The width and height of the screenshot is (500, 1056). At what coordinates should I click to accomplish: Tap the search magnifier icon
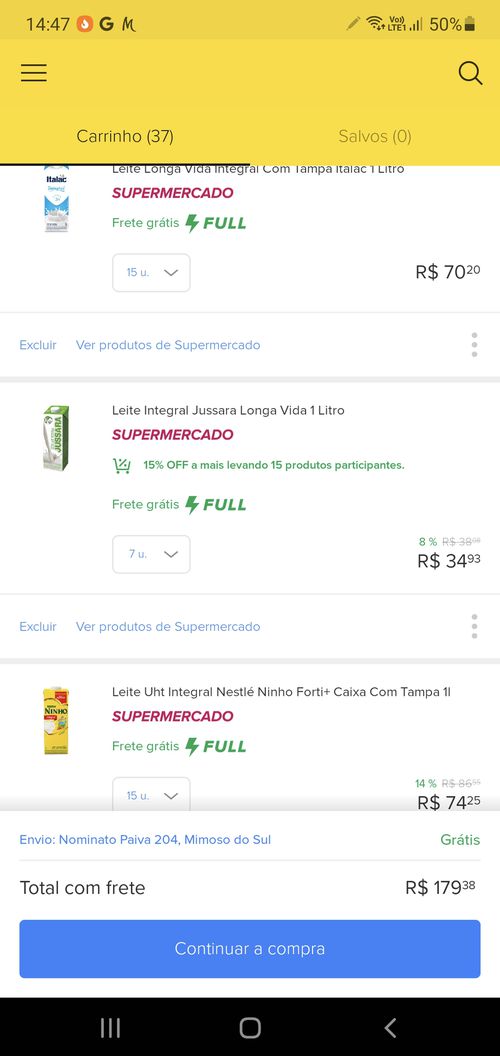click(x=470, y=73)
